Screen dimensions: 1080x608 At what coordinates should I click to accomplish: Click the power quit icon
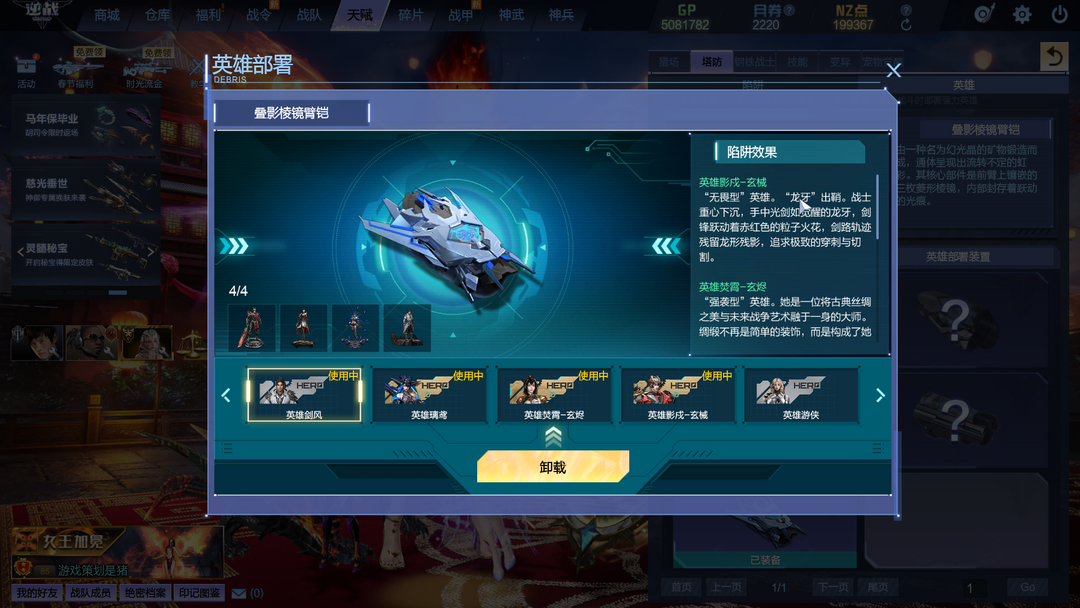[1059, 14]
